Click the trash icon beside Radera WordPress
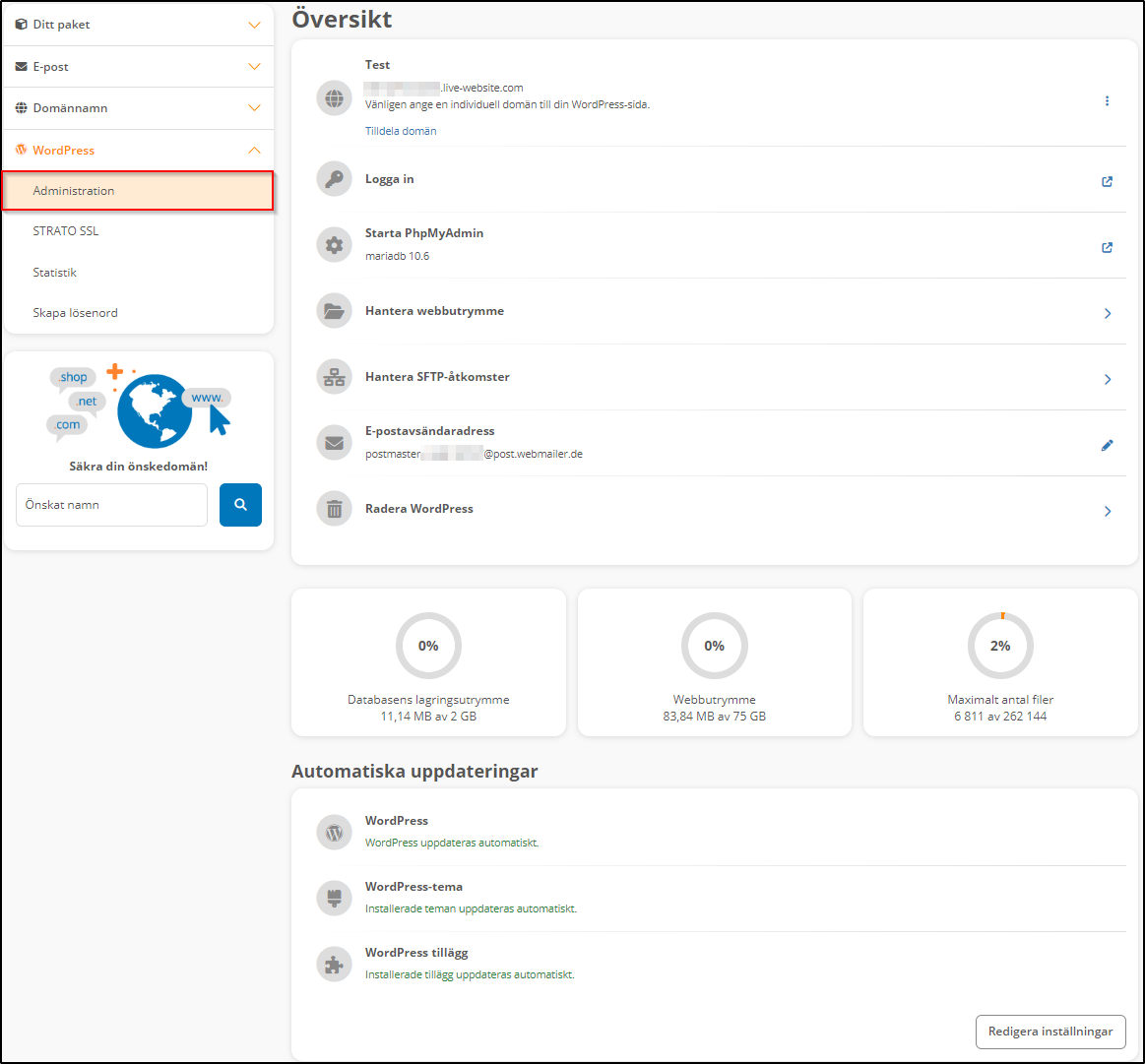 (x=334, y=510)
